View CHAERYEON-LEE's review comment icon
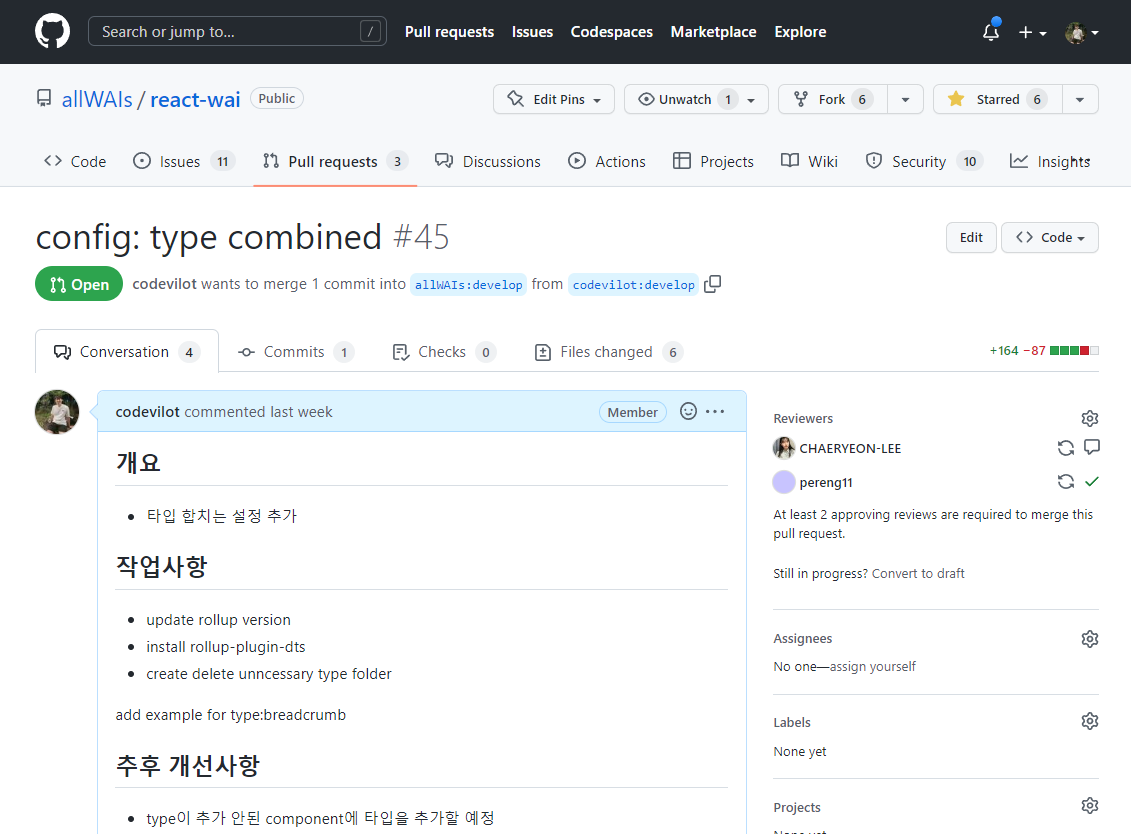 tap(1091, 447)
